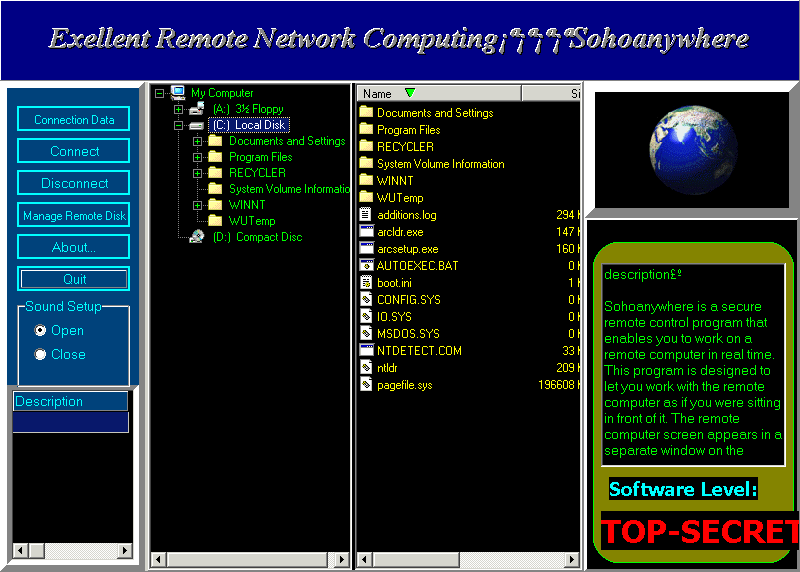
Task: Click the My Computer icon in tree
Action: click(x=178, y=93)
